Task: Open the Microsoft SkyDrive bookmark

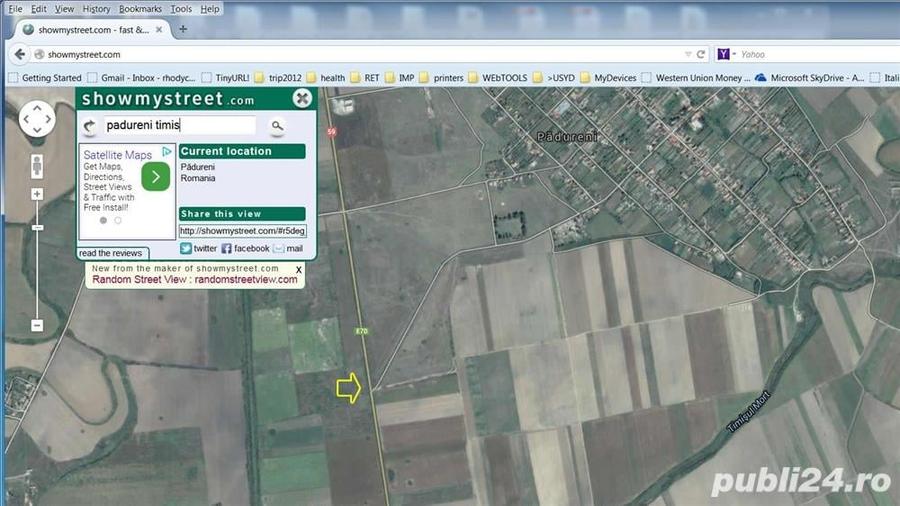Action: tap(809, 77)
